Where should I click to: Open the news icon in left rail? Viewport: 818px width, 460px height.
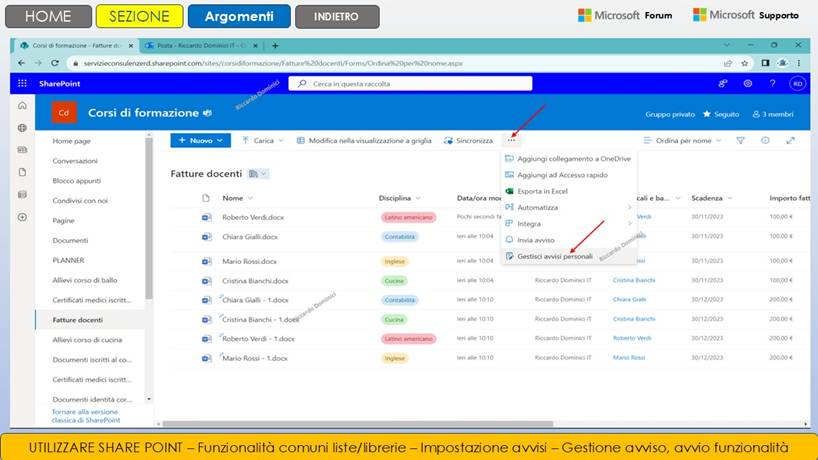22,150
